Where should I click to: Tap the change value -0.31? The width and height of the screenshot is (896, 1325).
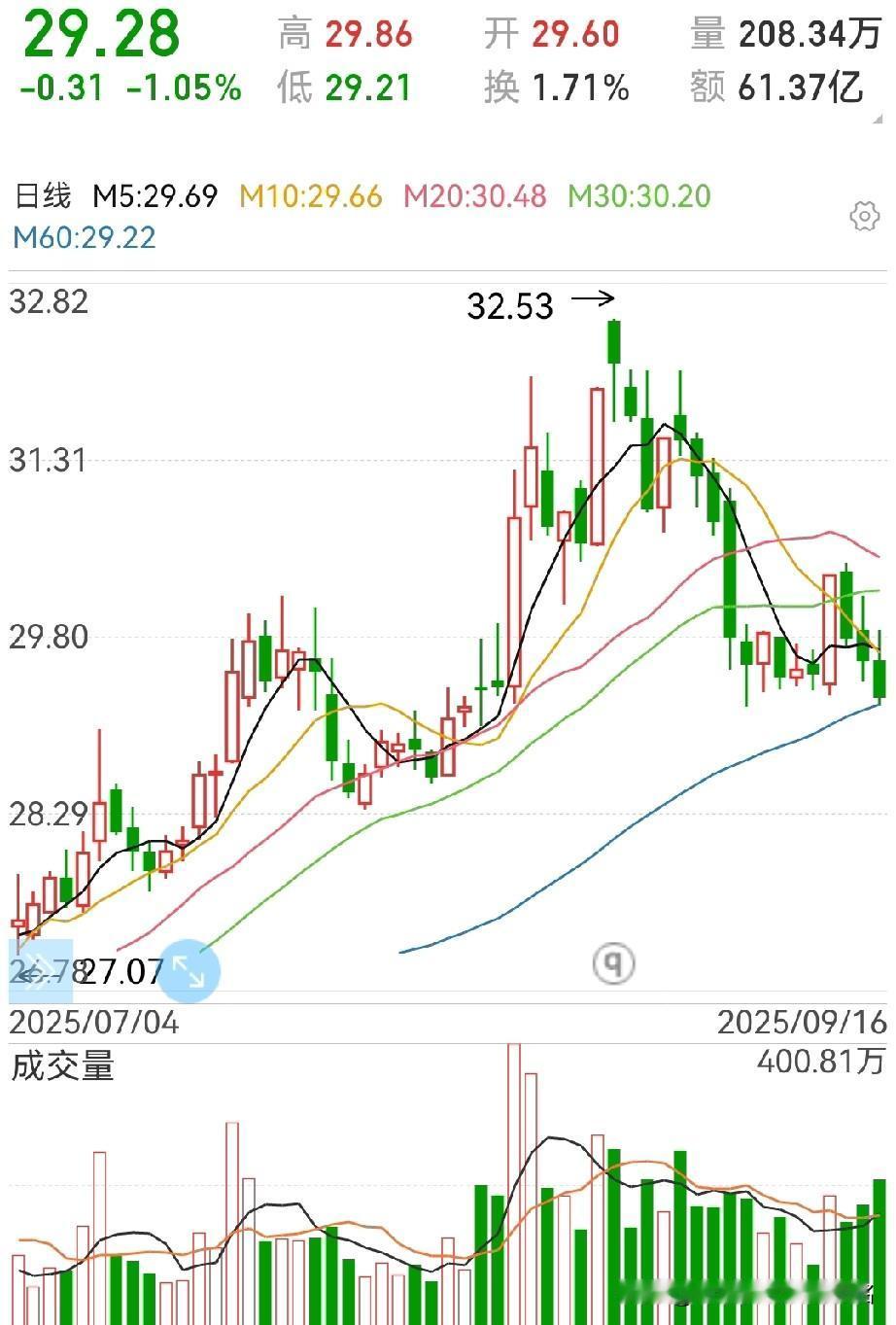[x=61, y=89]
